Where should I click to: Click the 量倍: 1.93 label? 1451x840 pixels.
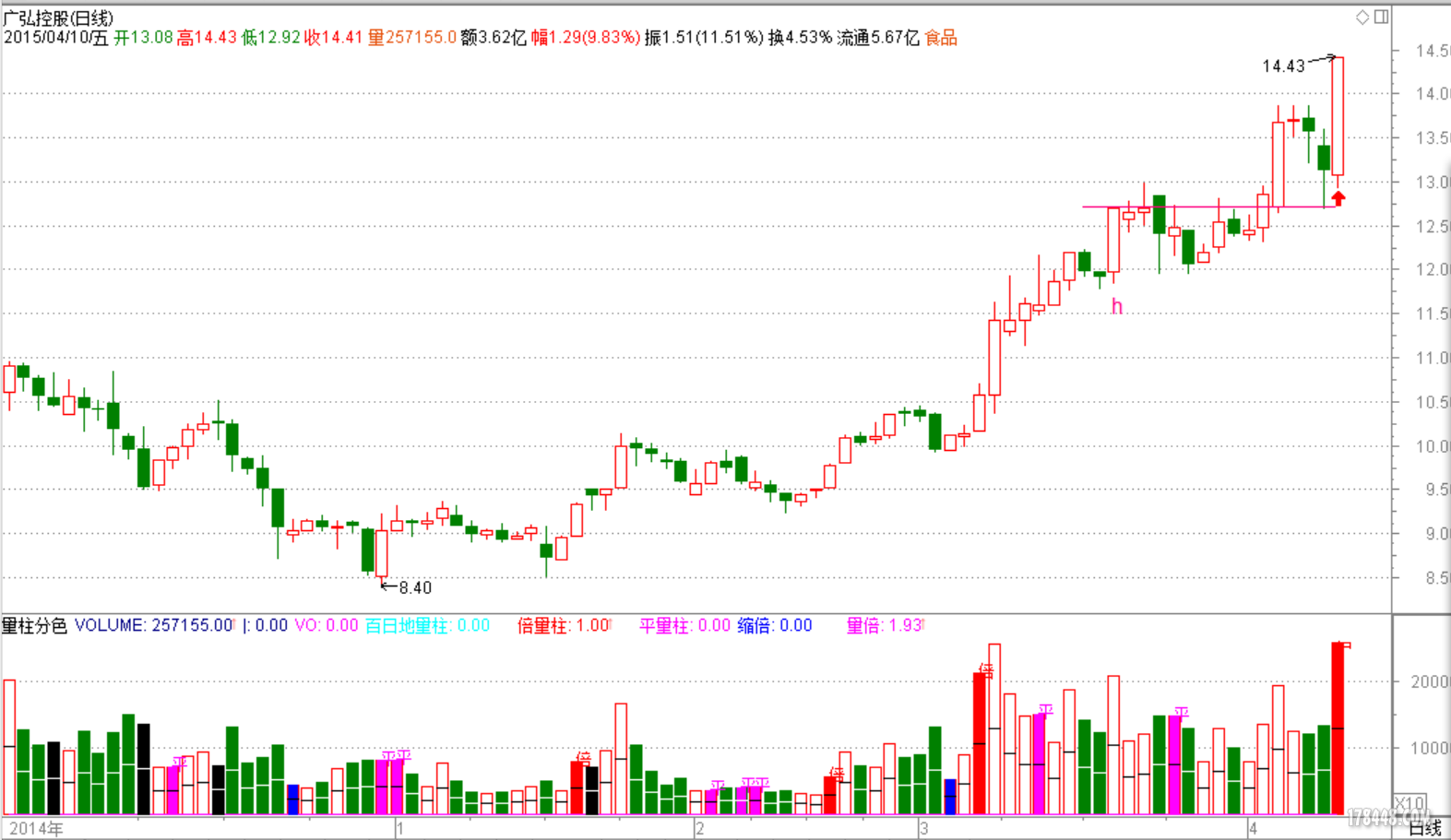coord(885,626)
